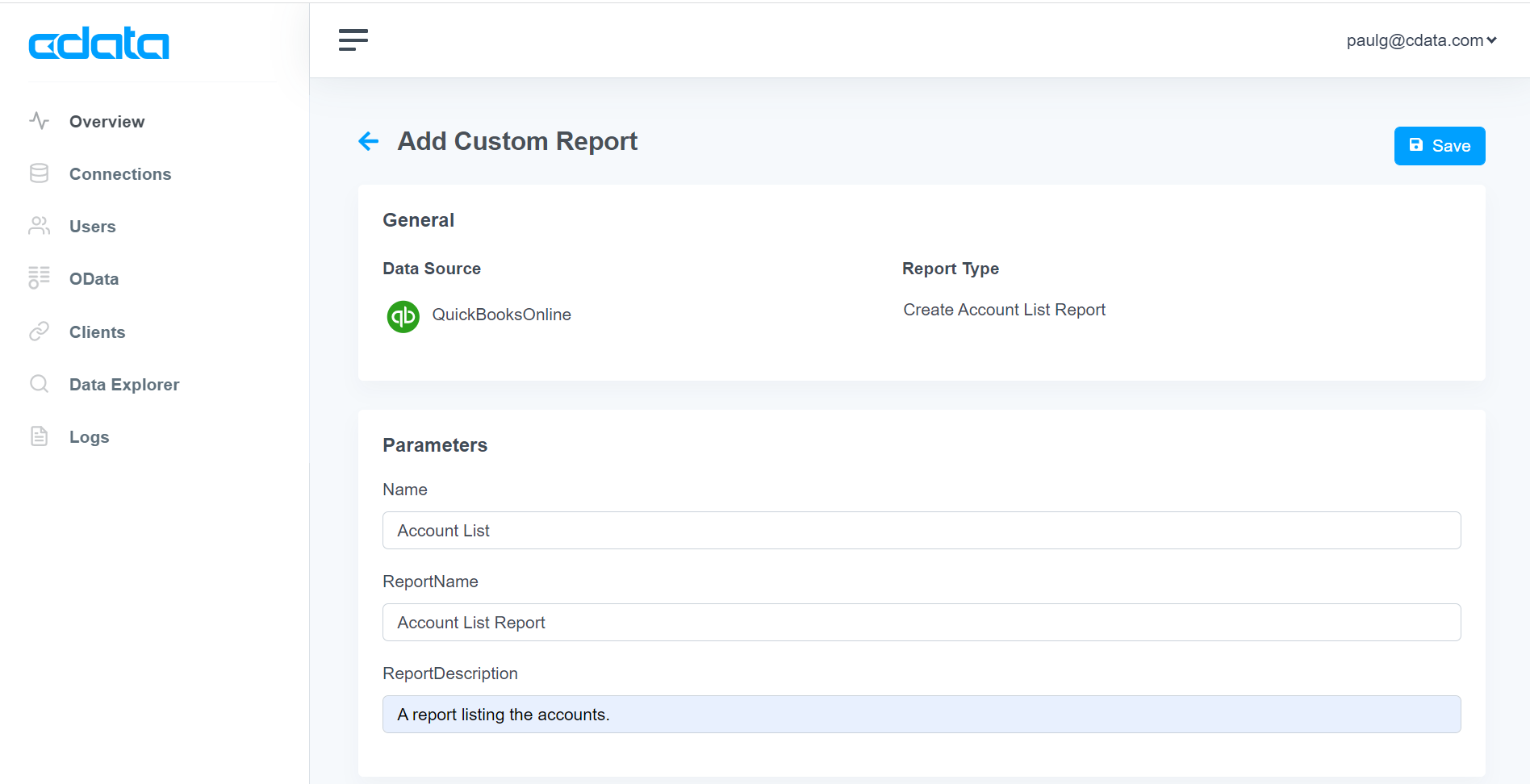
Task: Click the Users people icon
Action: tap(39, 226)
